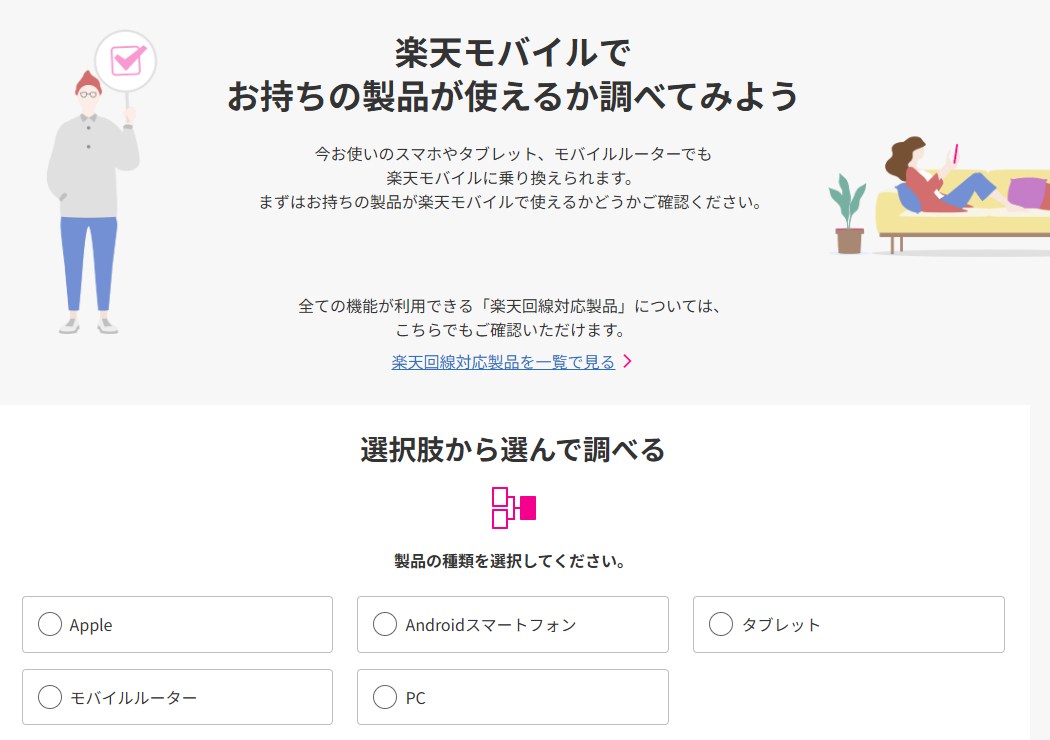Select the Apple radio button
Viewport: 1050px width, 740px height.
coord(50,625)
